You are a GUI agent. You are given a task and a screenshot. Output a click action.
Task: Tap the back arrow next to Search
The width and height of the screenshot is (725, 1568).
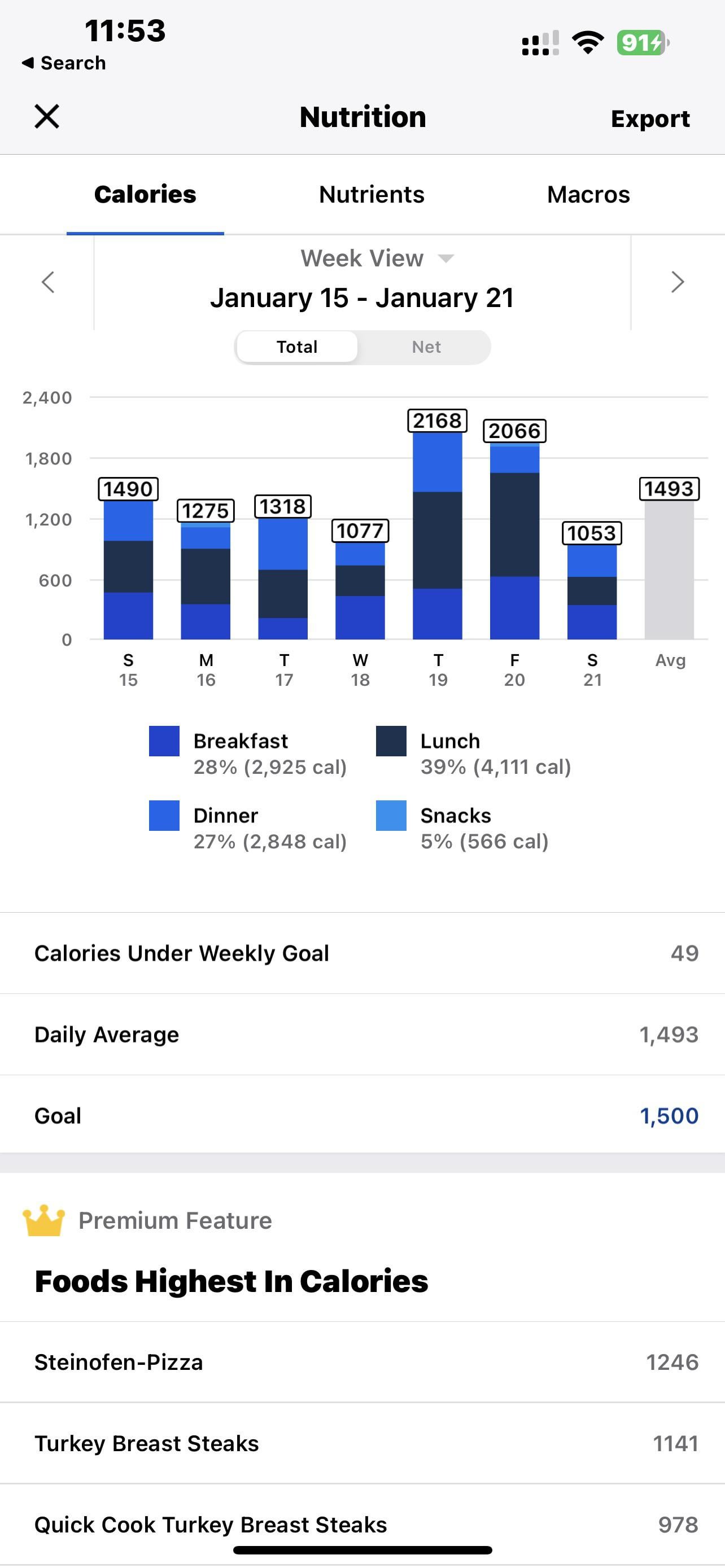[x=28, y=62]
